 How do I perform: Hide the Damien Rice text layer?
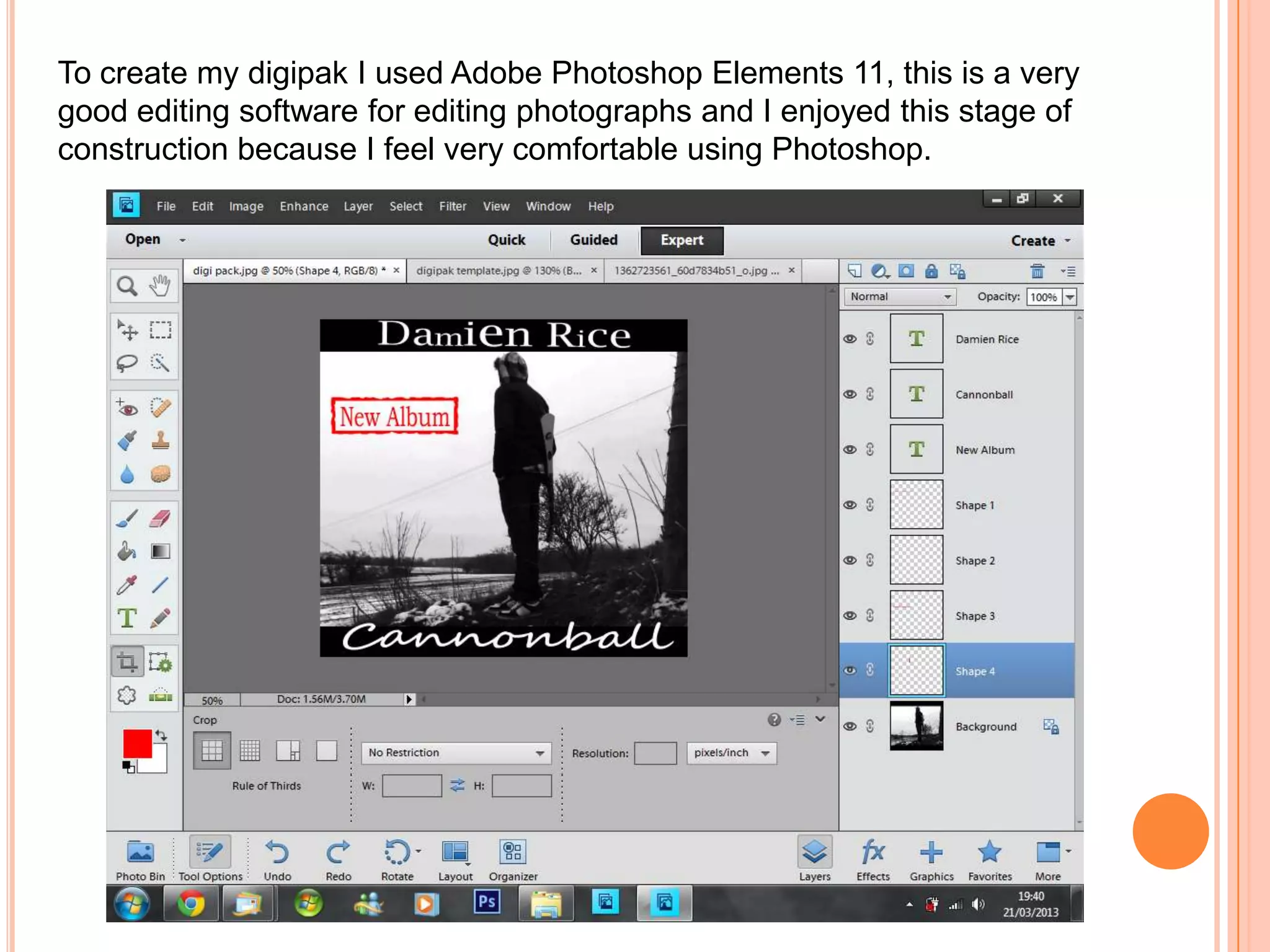850,338
